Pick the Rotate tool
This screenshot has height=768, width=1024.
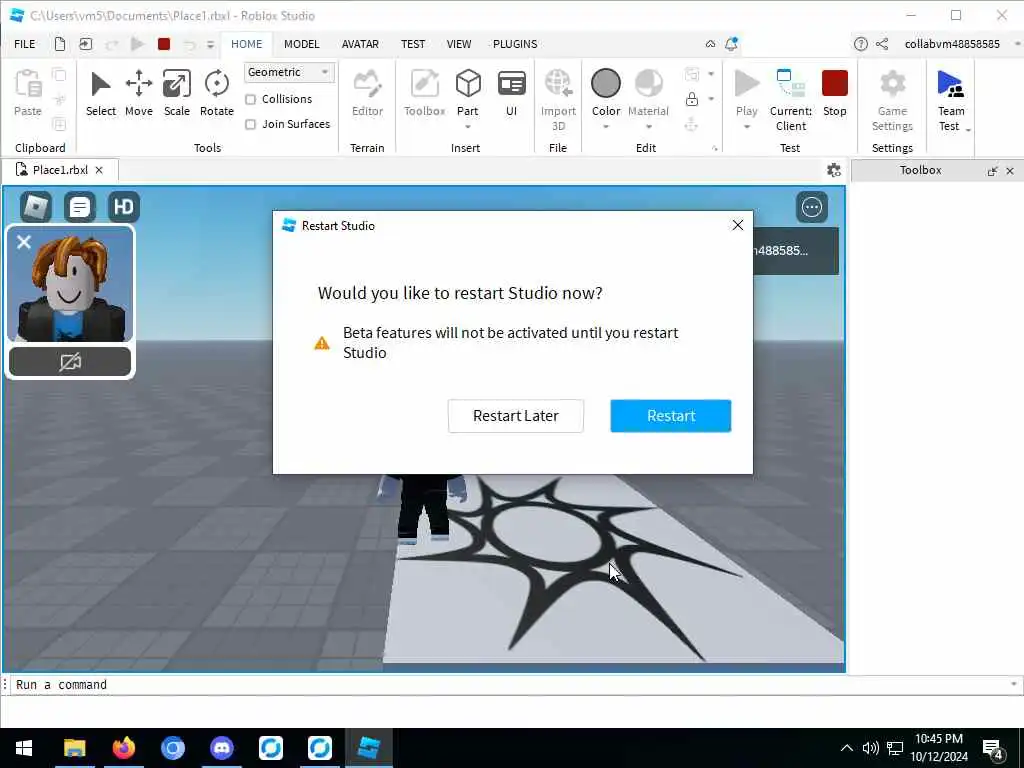[x=216, y=84]
